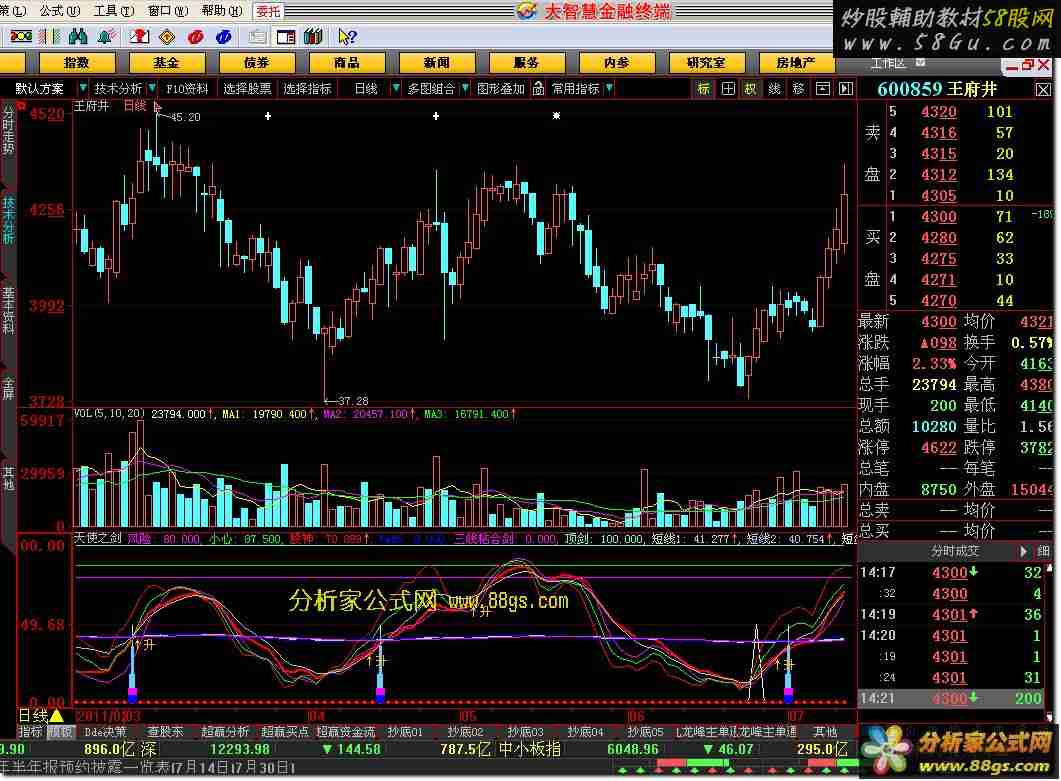
Task: Click the grayed-out card toolbar icon
Action: tap(257, 37)
